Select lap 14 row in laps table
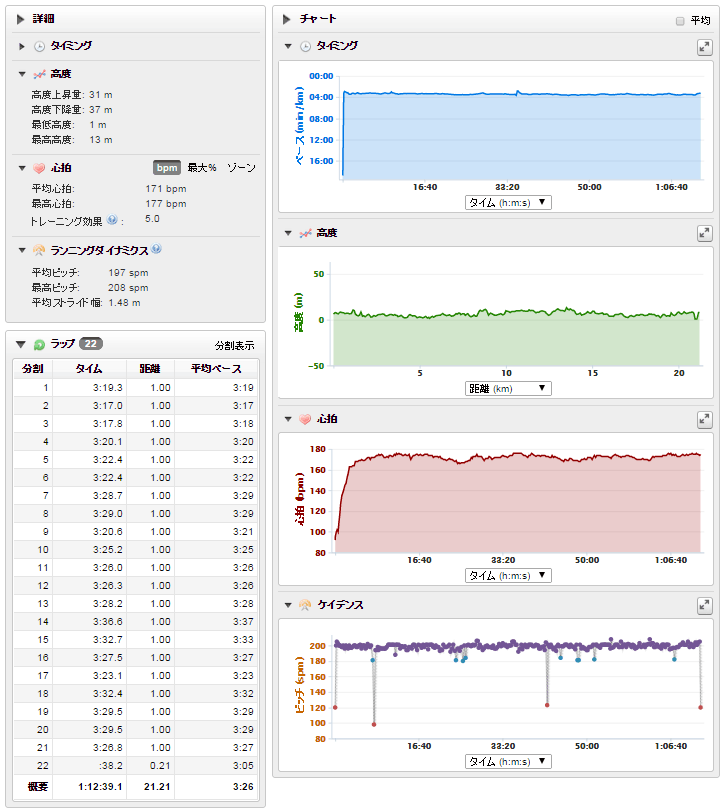 (x=135, y=621)
